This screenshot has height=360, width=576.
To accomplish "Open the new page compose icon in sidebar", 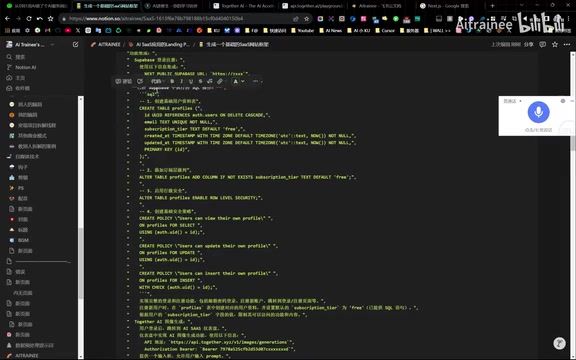I will (75, 44).
